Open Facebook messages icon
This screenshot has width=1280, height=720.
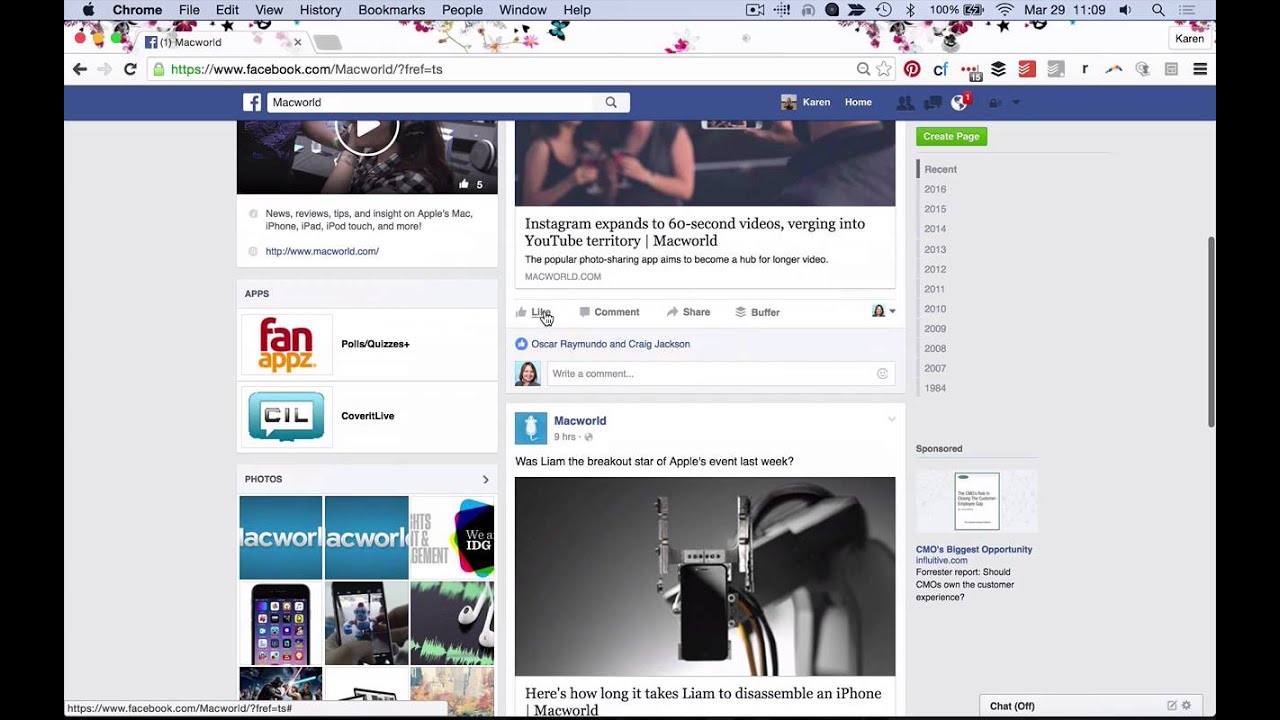coord(932,102)
